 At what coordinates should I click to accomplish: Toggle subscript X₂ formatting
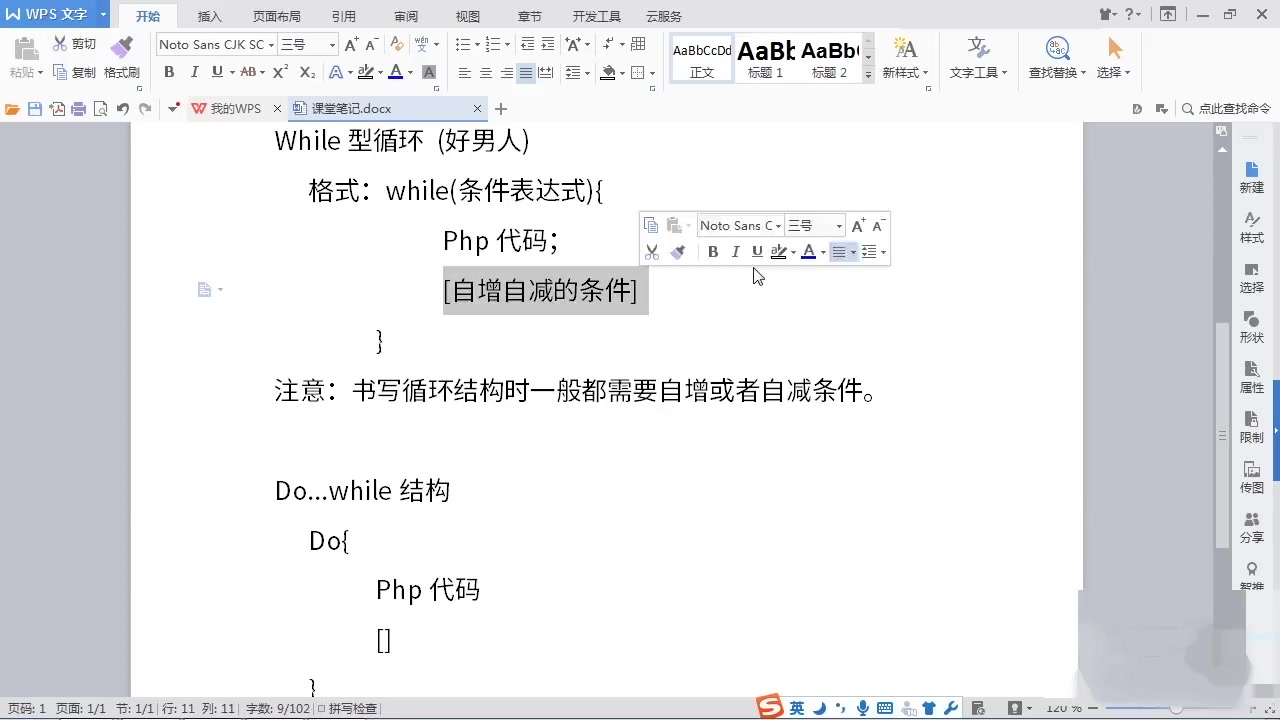[307, 72]
